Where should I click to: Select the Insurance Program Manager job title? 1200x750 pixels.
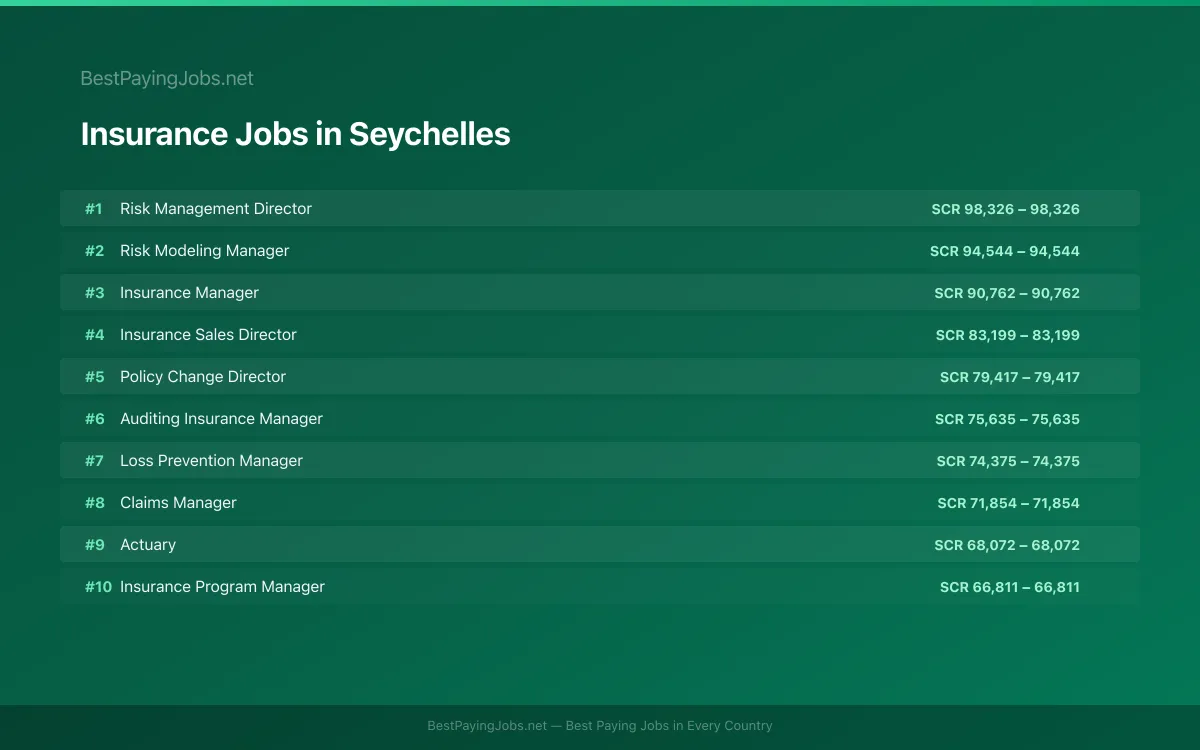point(222,587)
